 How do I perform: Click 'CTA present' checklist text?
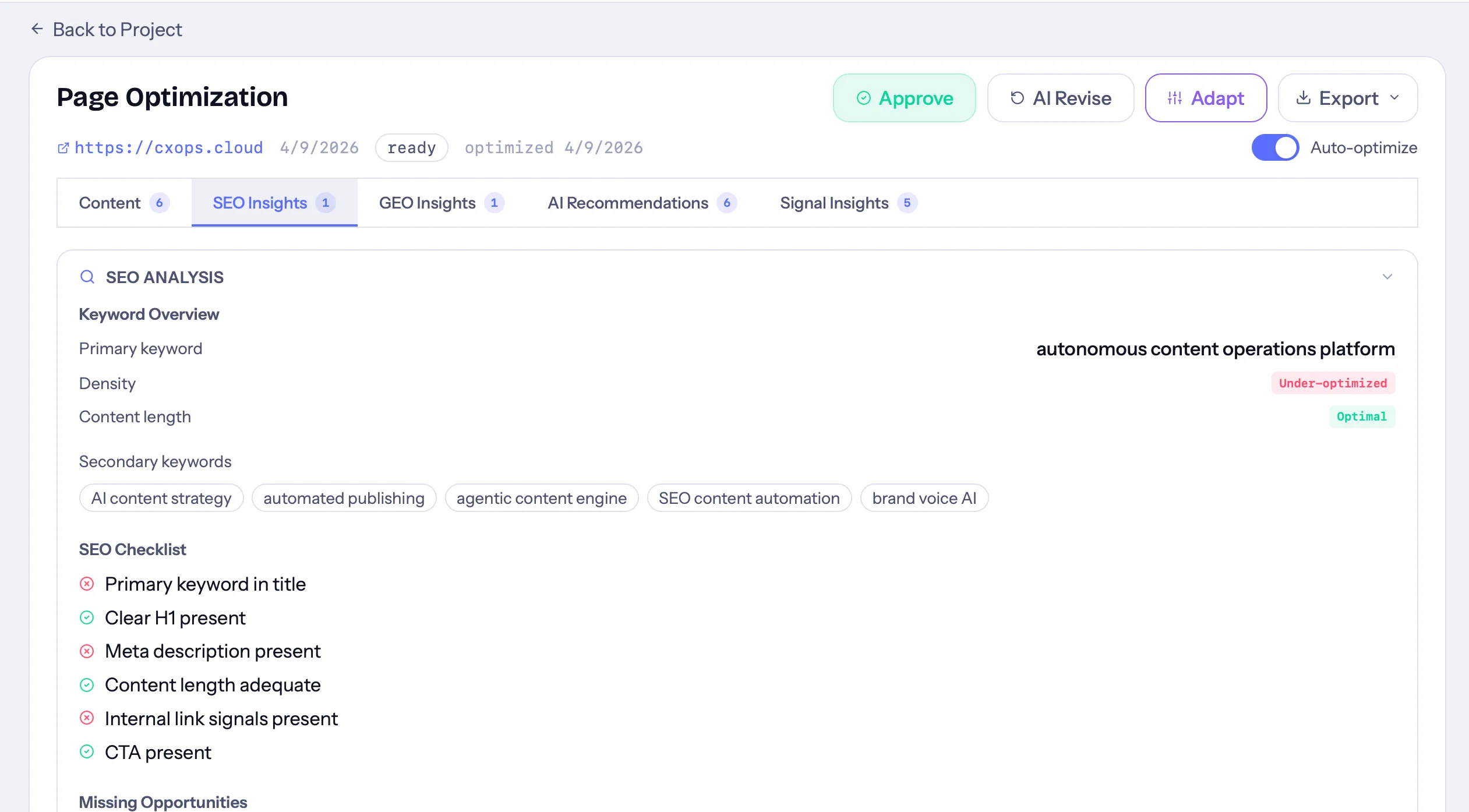(x=158, y=753)
